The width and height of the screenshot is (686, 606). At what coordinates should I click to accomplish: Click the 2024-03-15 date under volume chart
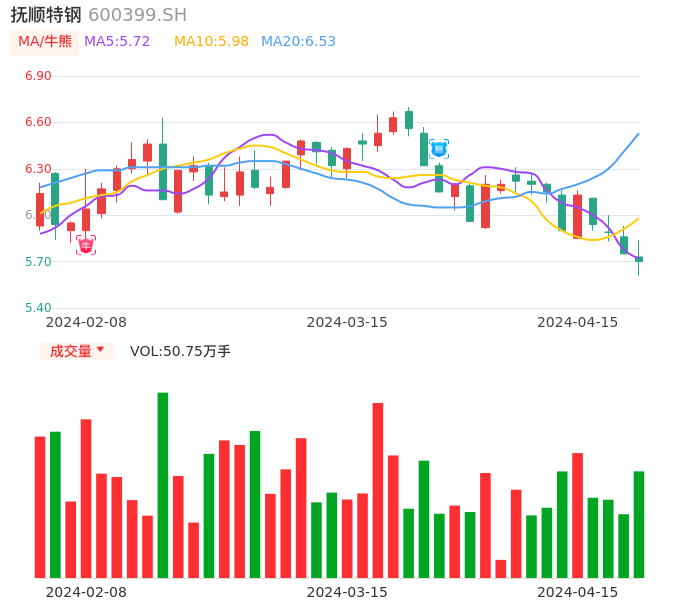click(x=347, y=592)
